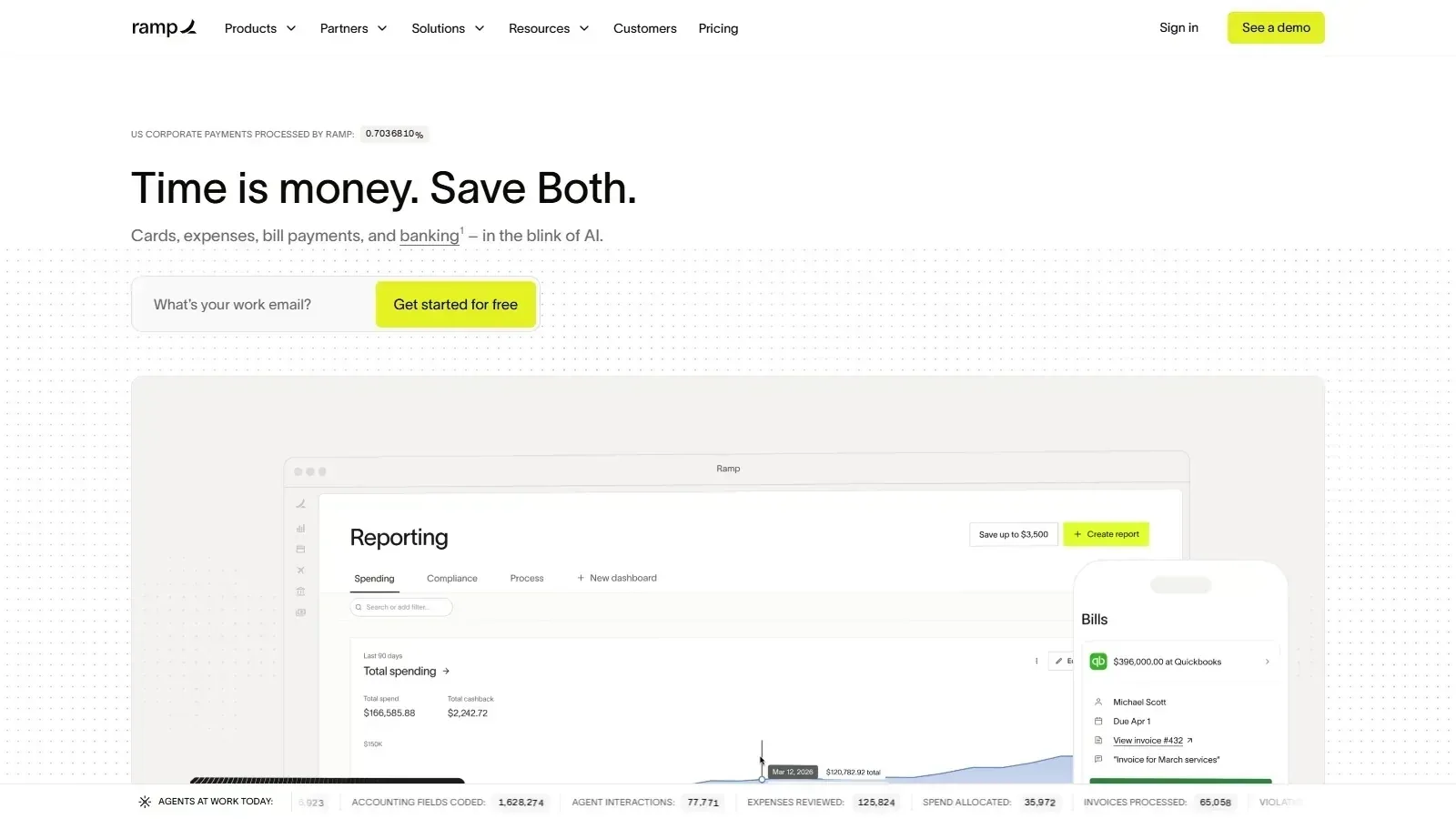Click the cash icon in the demo sidebar
Viewport: 1456px width, 819px height.
point(300,612)
